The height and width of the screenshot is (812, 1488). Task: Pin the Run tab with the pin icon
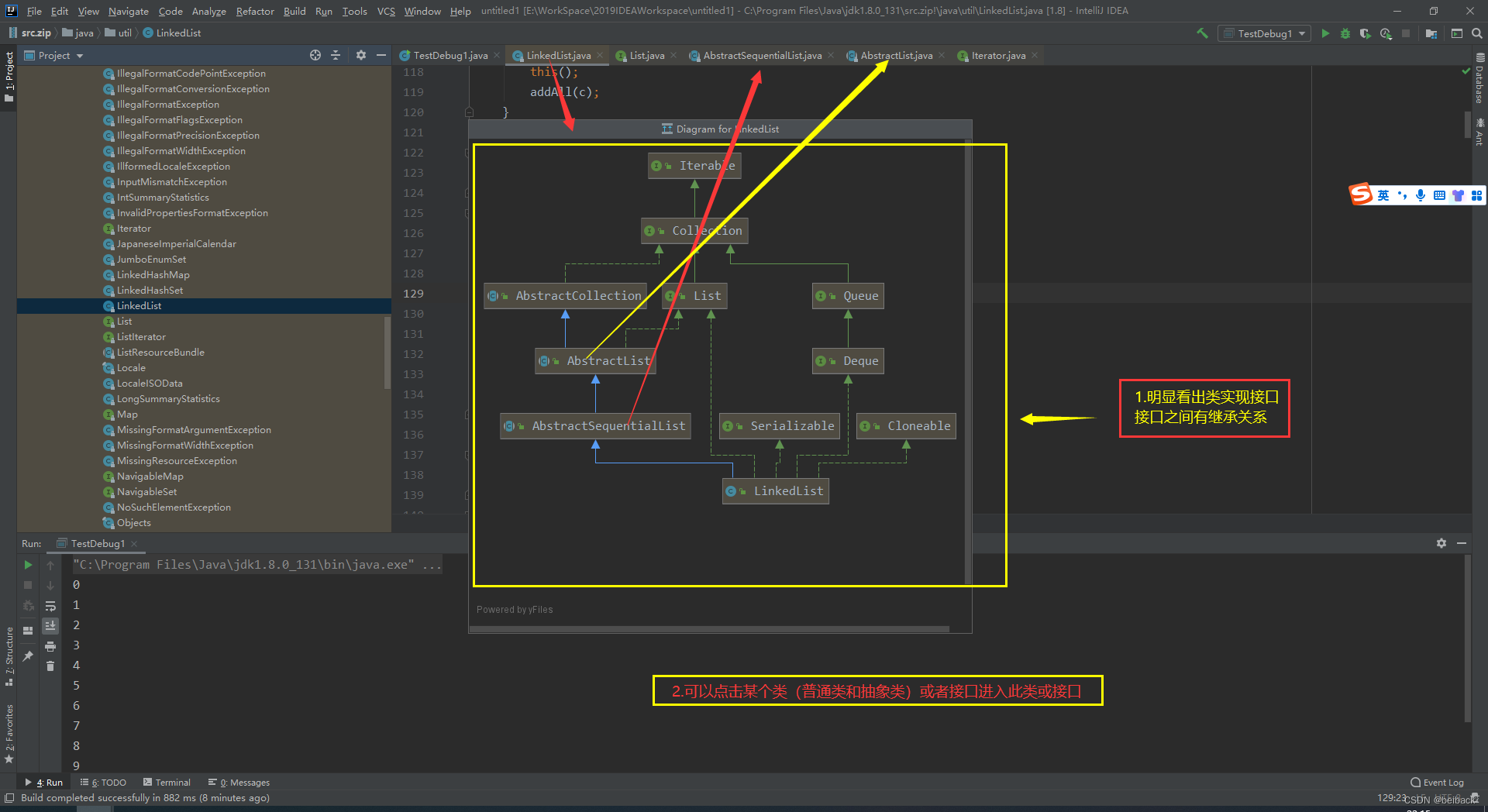tap(28, 656)
